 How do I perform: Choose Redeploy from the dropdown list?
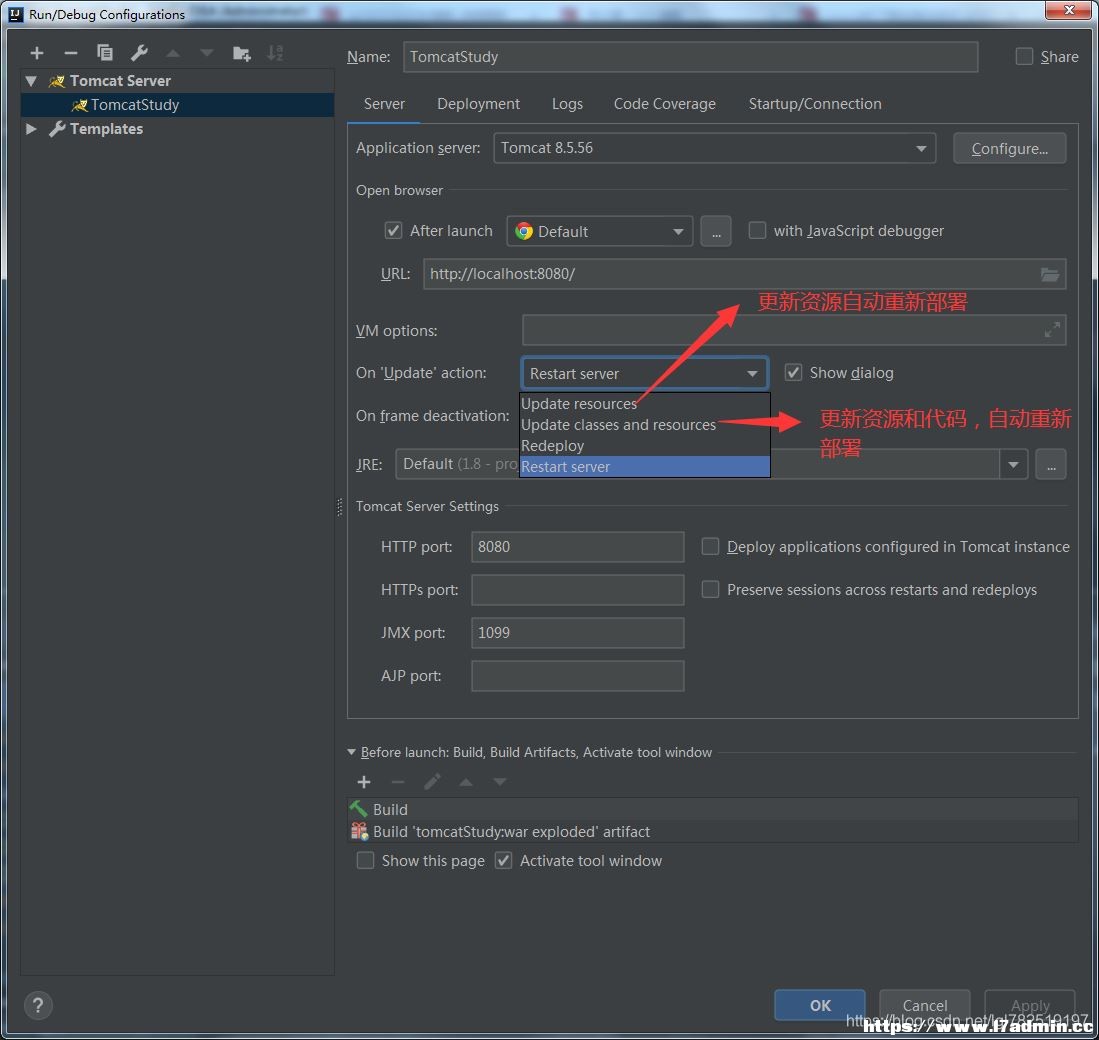(x=645, y=446)
